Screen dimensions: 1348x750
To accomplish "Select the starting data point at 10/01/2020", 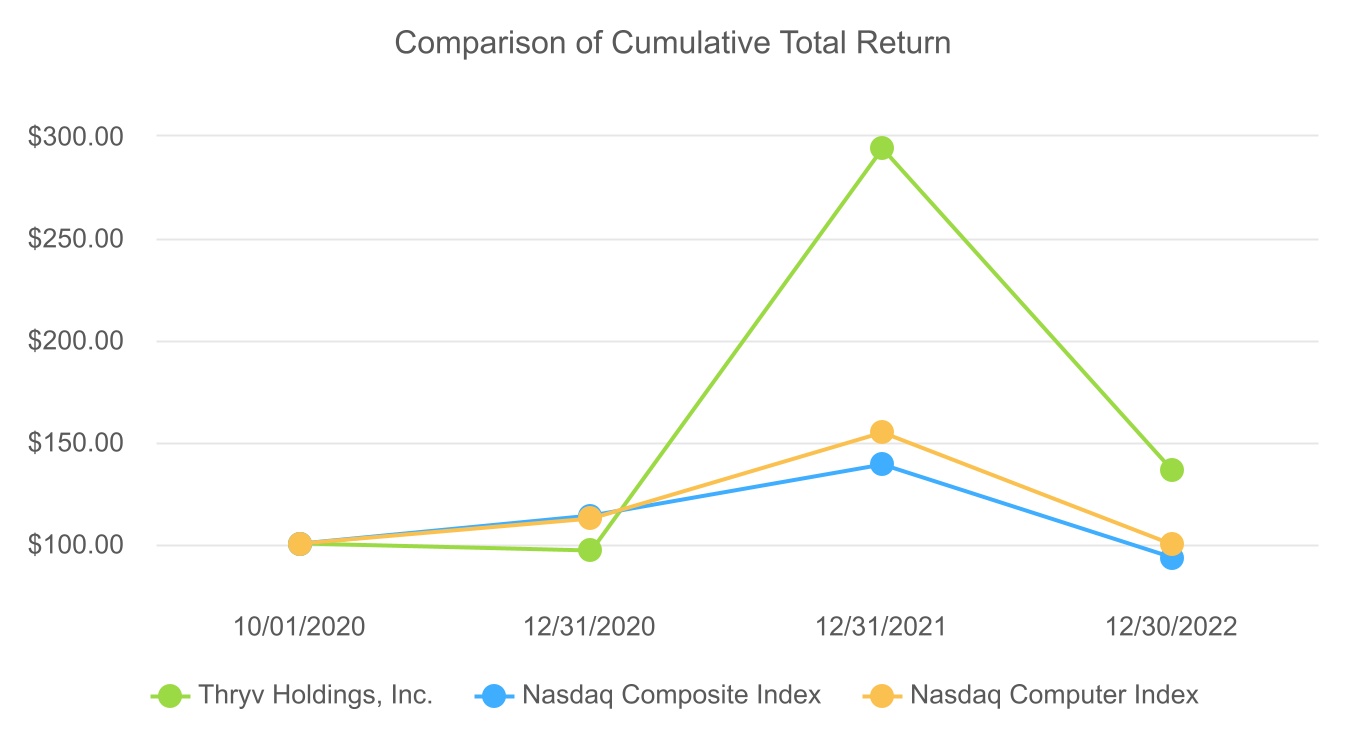I will click(299, 544).
